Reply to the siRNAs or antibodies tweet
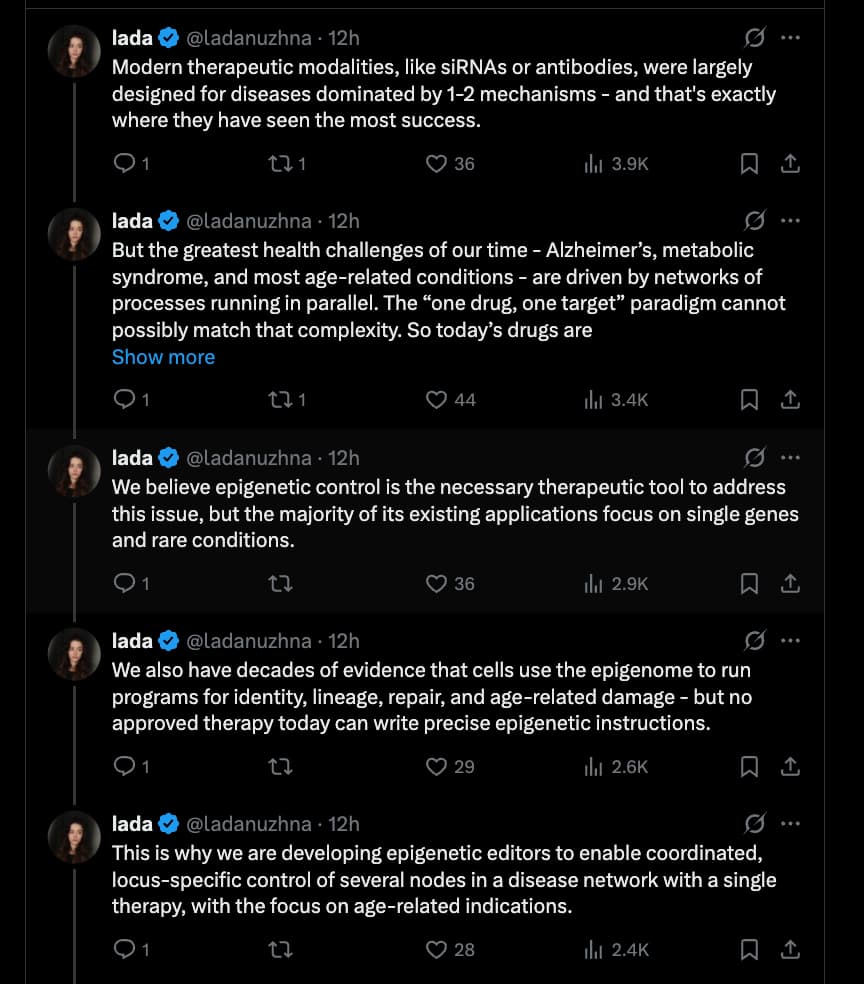 124,164
